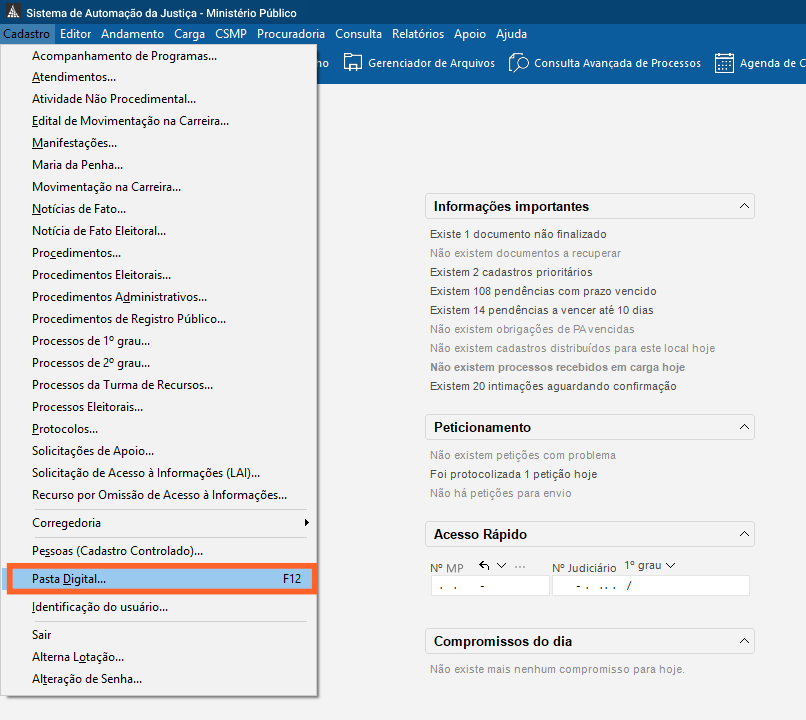Collapse the Peticionamento panel

[x=744, y=427]
